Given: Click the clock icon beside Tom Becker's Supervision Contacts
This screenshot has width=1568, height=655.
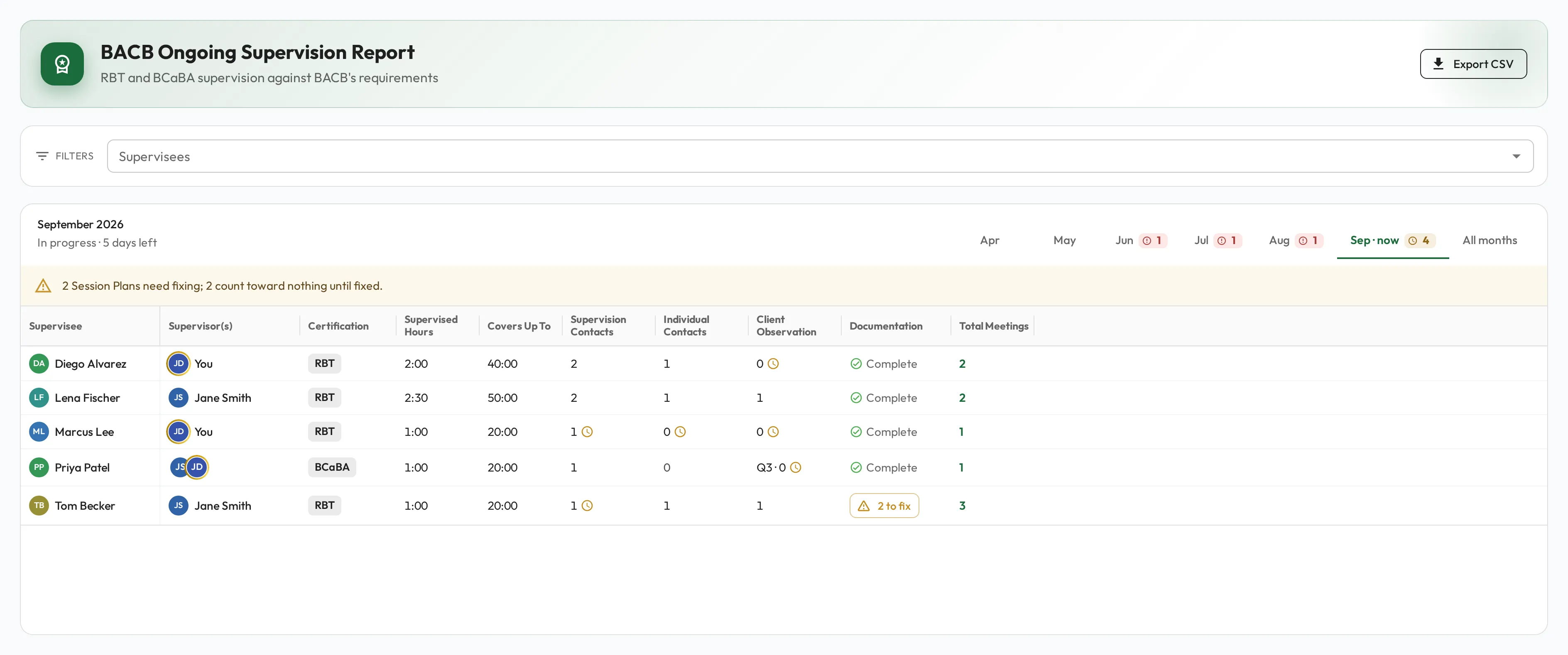Looking at the screenshot, I should (x=587, y=506).
